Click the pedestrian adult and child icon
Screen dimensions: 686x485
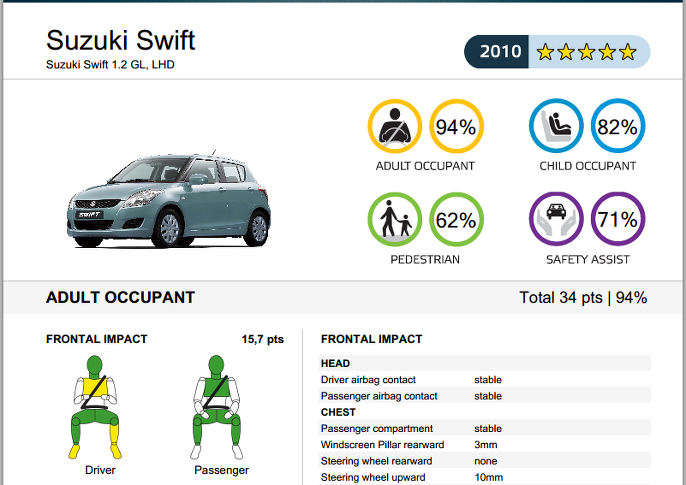pyautogui.click(x=395, y=219)
